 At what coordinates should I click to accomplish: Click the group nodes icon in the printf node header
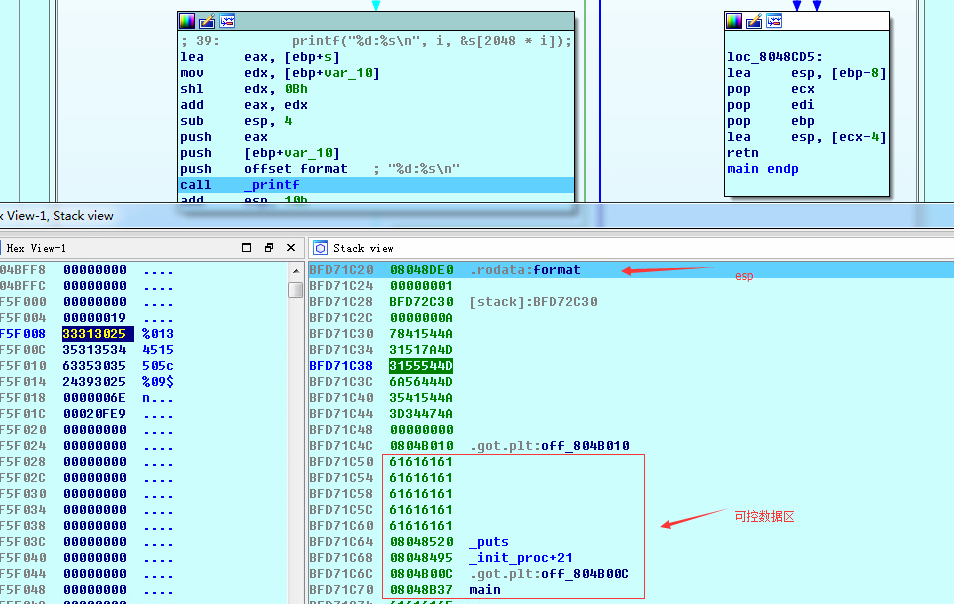pyautogui.click(x=227, y=21)
